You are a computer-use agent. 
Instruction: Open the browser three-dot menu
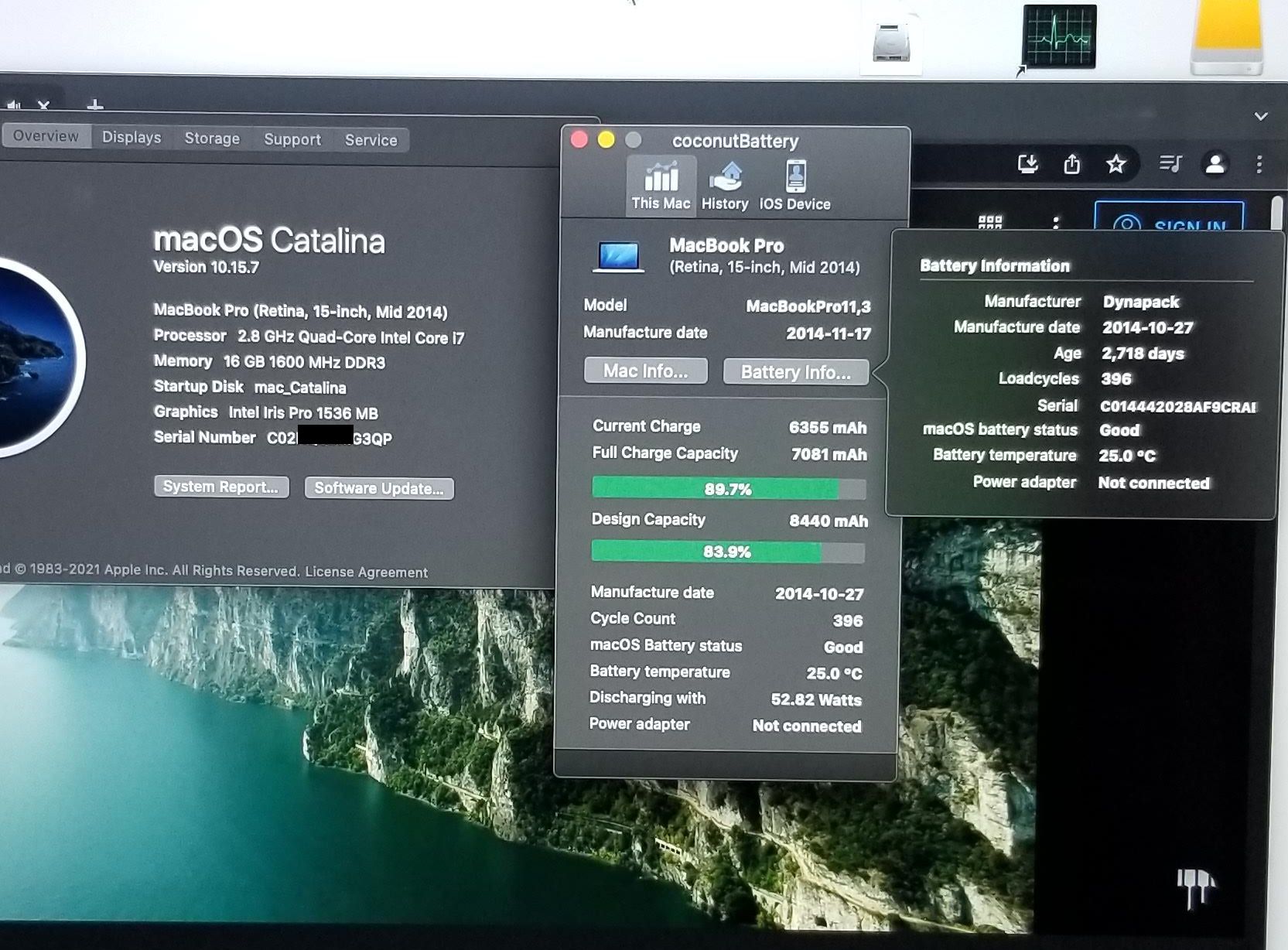click(1259, 164)
